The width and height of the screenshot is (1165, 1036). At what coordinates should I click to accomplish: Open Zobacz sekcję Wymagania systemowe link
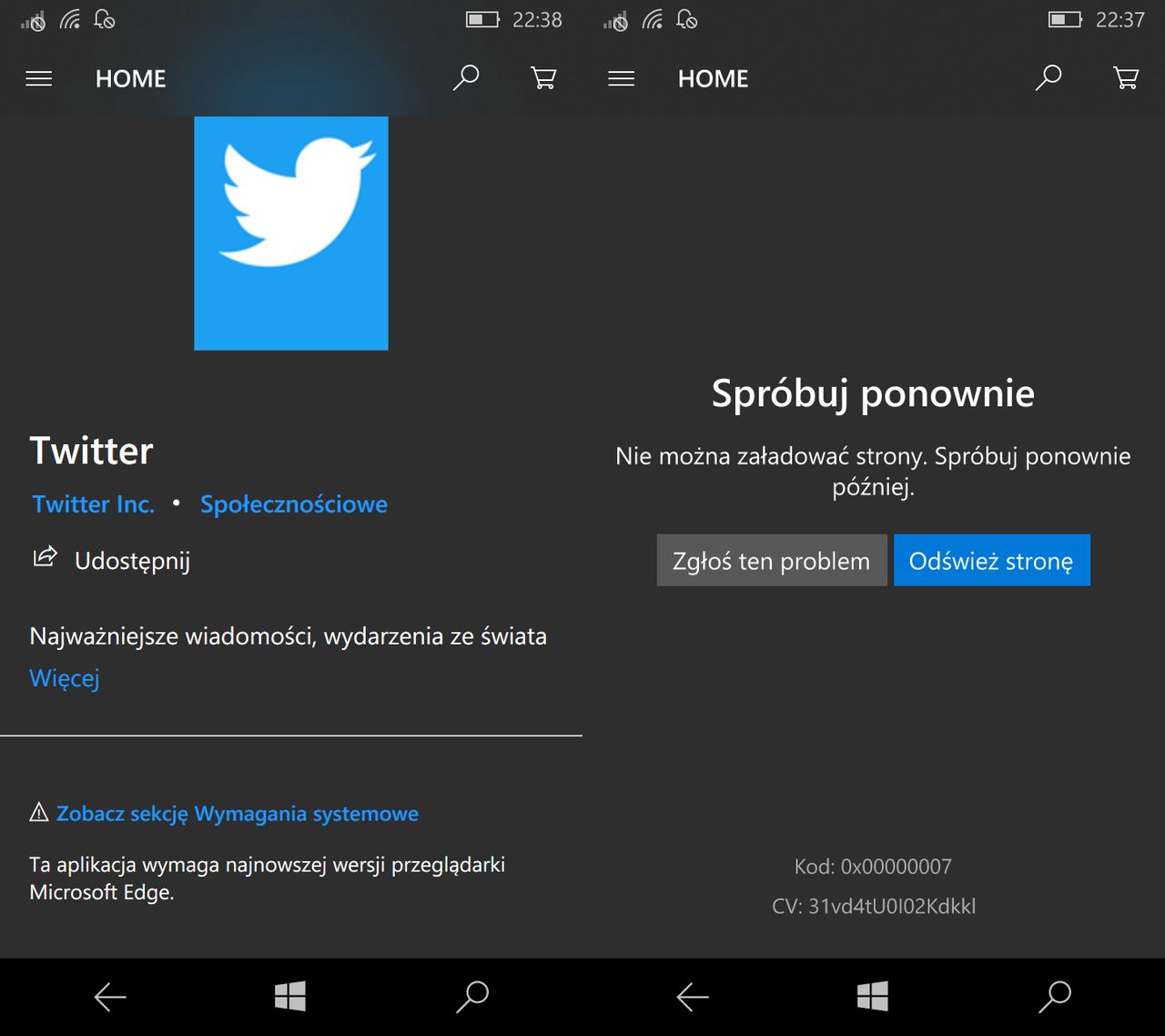pyautogui.click(x=238, y=813)
